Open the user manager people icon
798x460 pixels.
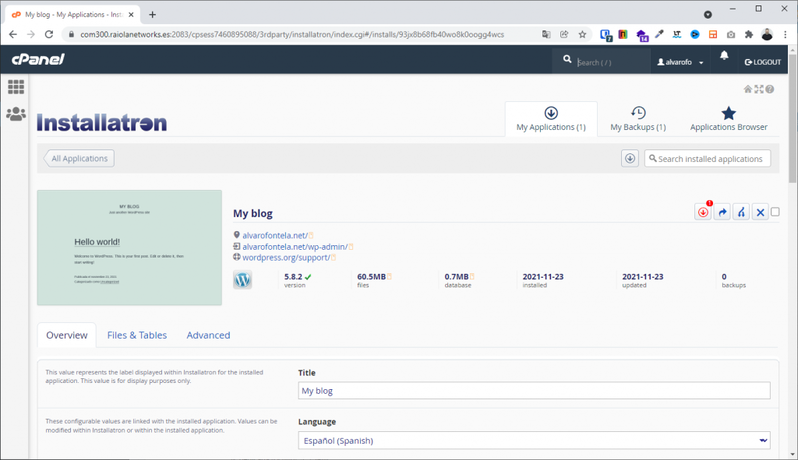(x=16, y=113)
